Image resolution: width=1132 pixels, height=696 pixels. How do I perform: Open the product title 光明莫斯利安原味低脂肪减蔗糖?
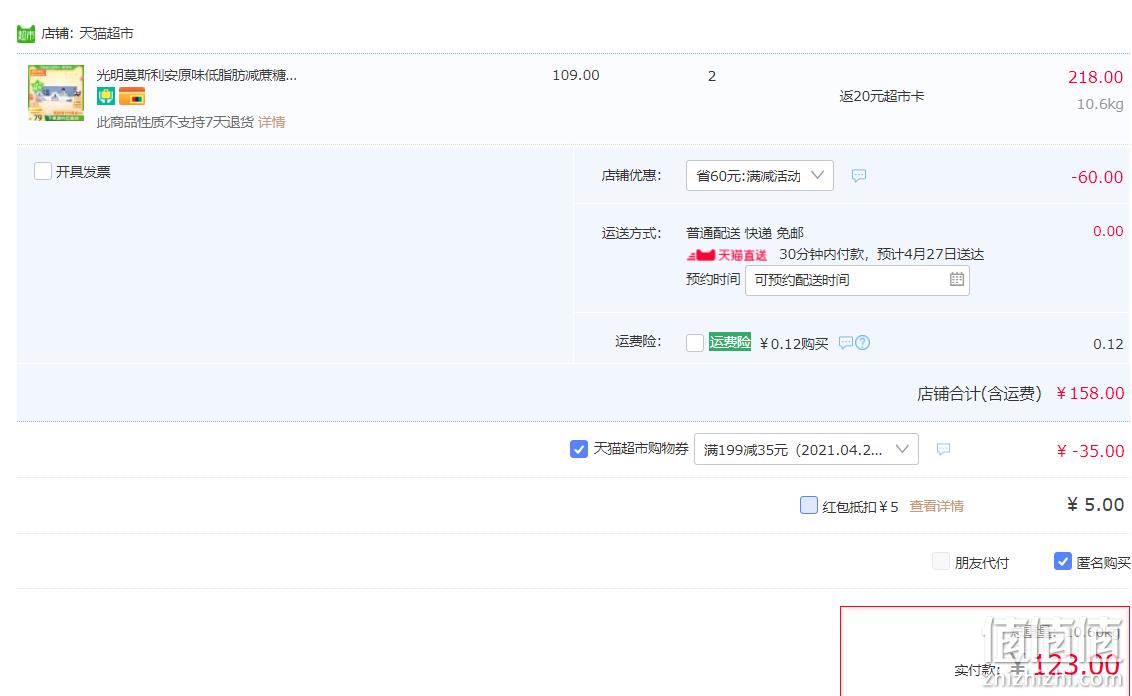(196, 75)
